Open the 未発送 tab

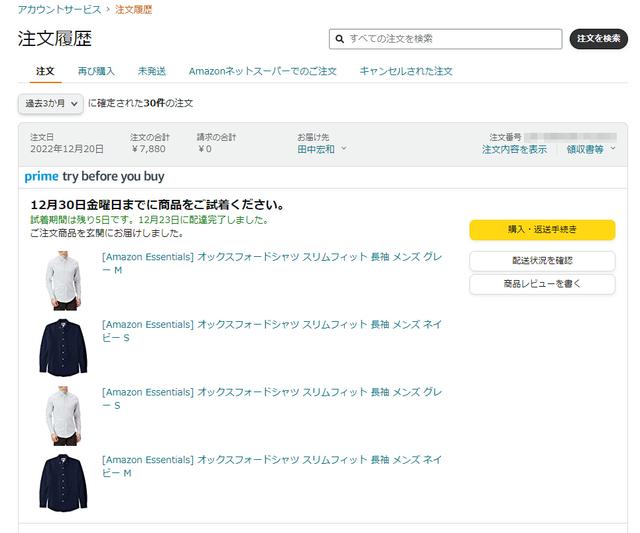151,71
